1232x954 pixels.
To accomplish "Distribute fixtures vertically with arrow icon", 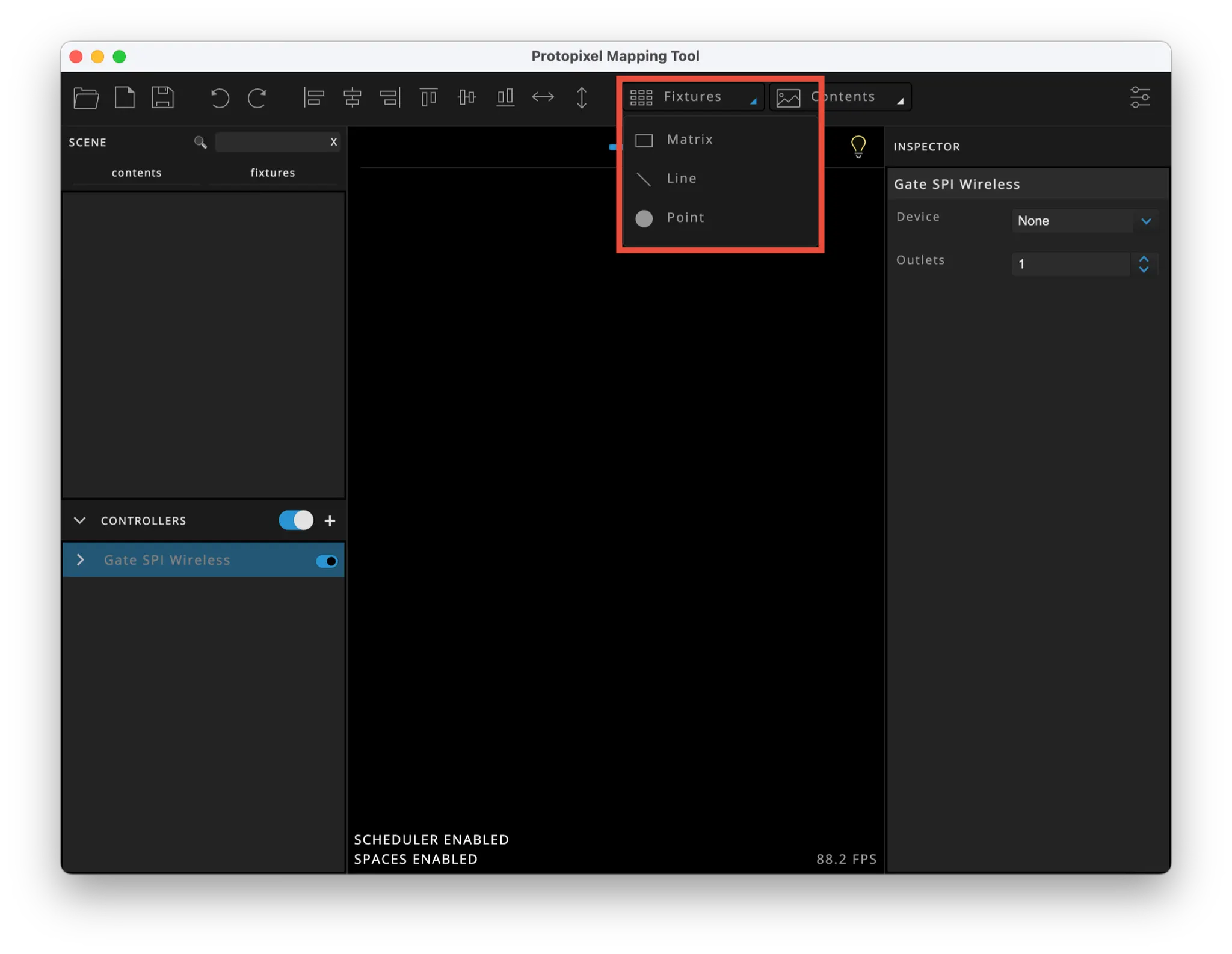I will 582,97.
